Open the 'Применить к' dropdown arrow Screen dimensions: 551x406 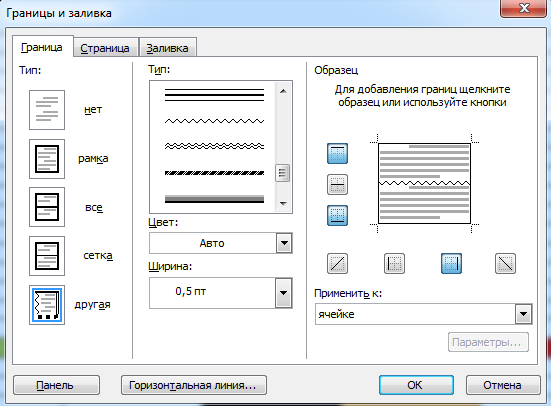point(523,314)
